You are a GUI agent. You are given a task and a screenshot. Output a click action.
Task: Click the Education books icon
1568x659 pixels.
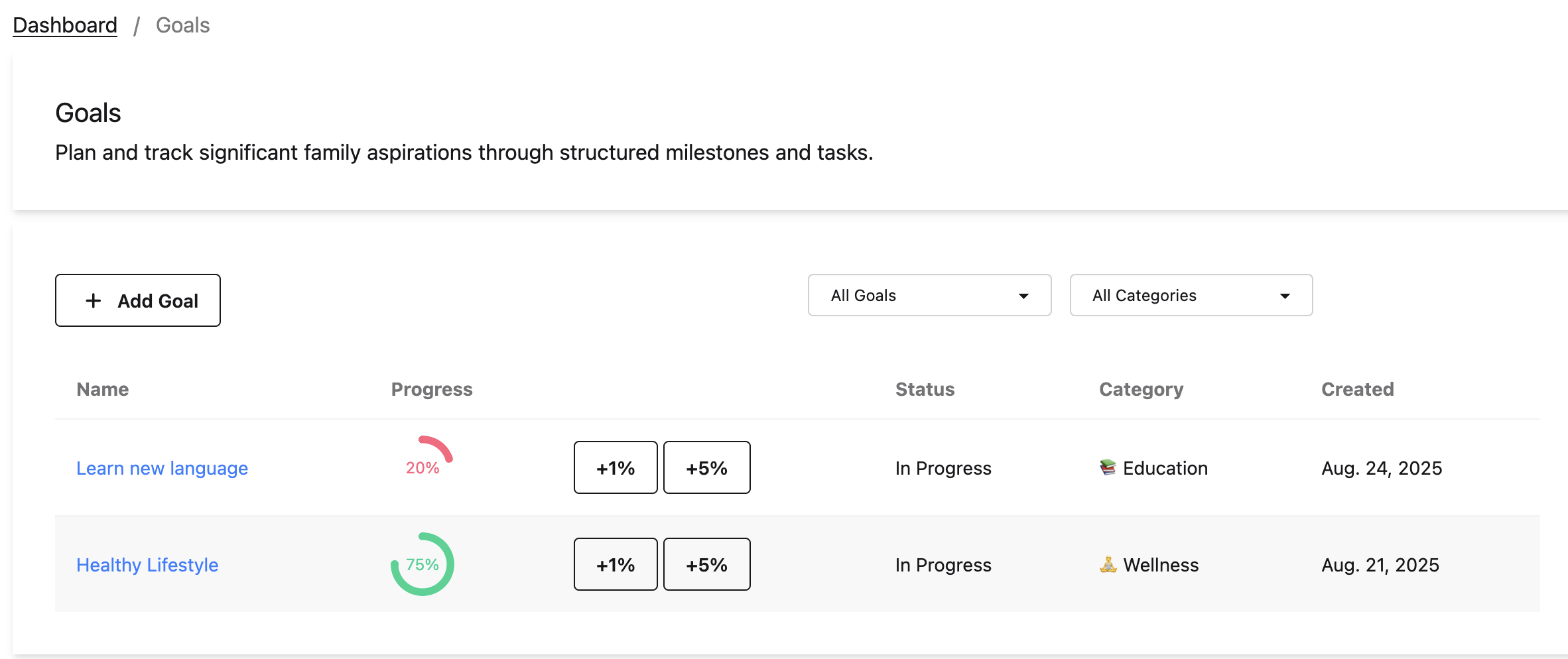coord(1108,467)
